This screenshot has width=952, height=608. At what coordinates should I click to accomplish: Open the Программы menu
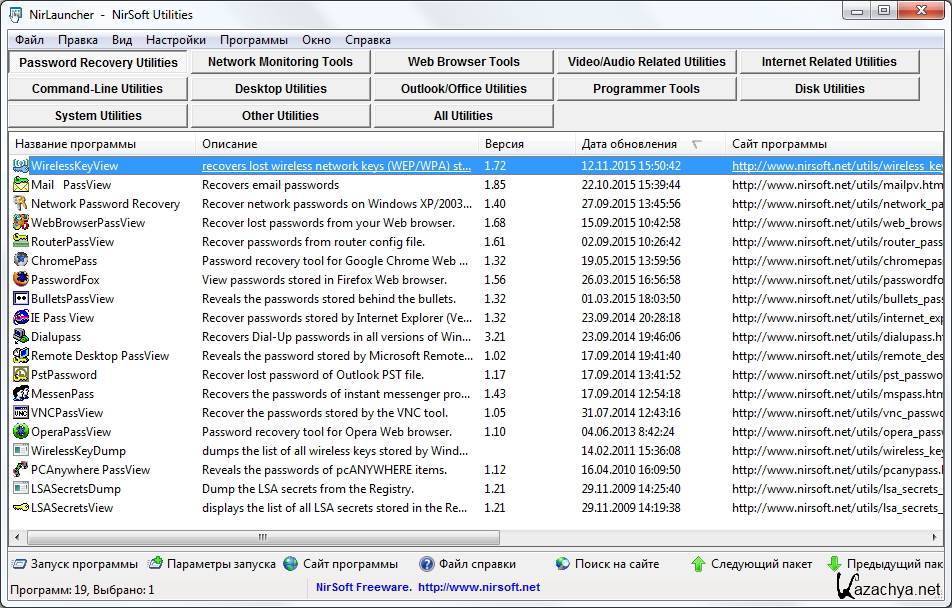pos(253,40)
